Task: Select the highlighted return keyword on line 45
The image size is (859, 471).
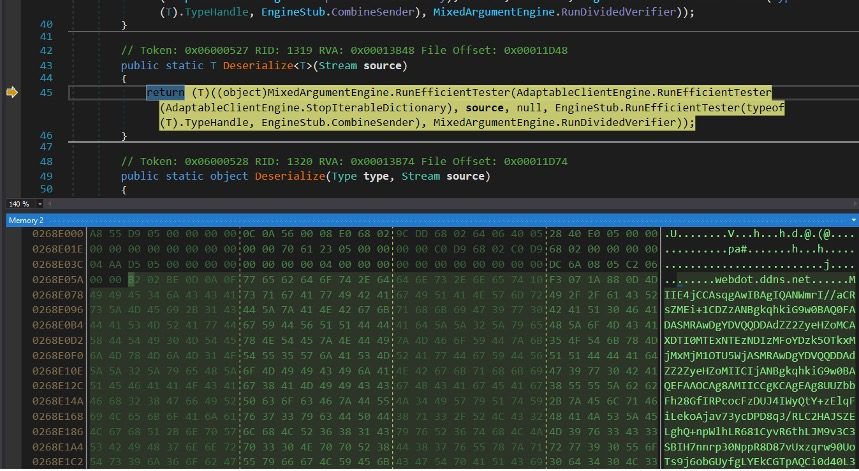Action: point(165,93)
